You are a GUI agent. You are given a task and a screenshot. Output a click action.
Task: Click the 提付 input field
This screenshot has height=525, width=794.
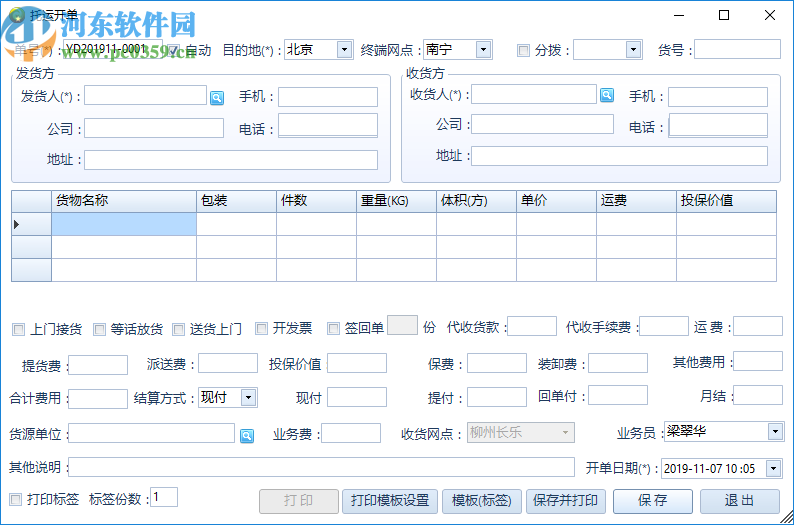497,397
